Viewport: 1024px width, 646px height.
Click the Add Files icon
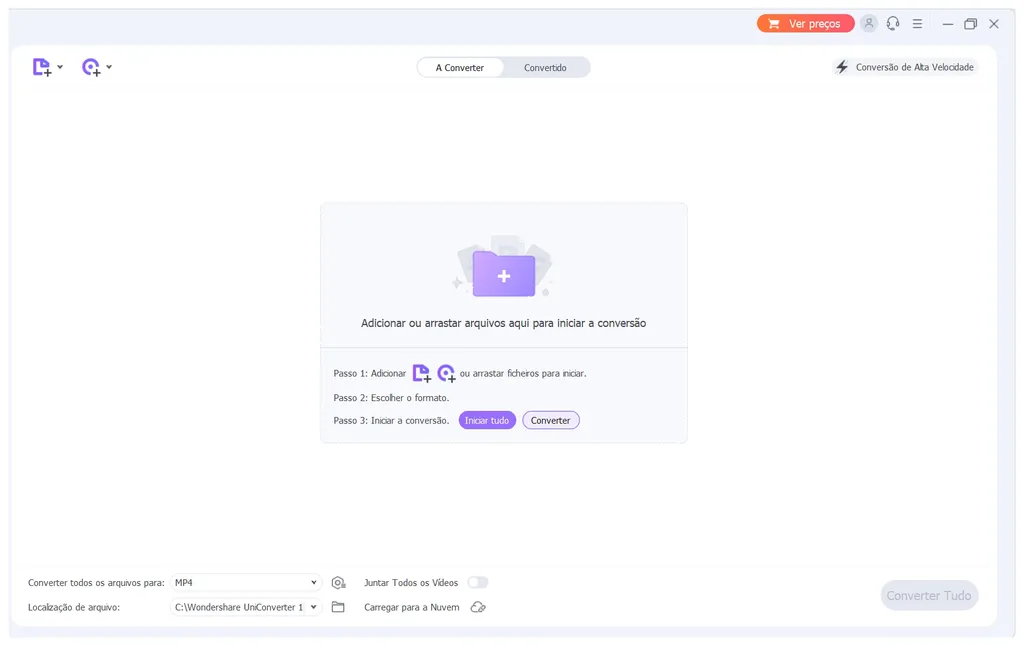click(x=41, y=66)
